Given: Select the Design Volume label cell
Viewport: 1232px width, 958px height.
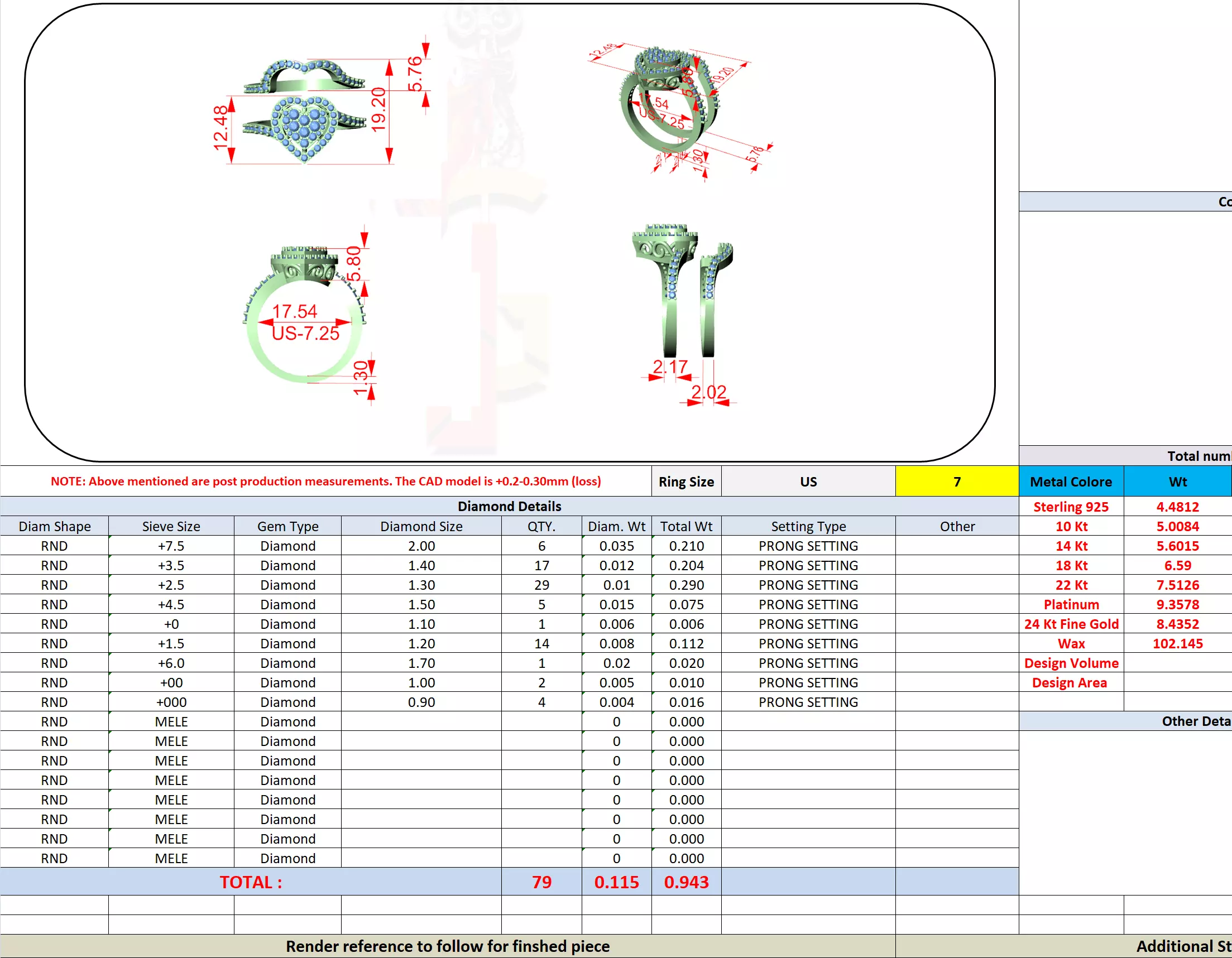Looking at the screenshot, I should 1071,663.
